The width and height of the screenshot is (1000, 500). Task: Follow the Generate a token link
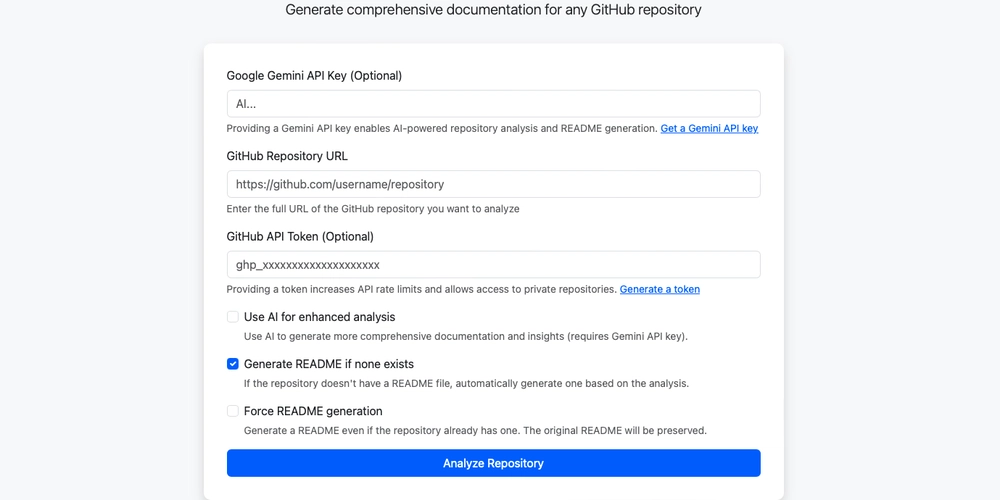tap(659, 289)
